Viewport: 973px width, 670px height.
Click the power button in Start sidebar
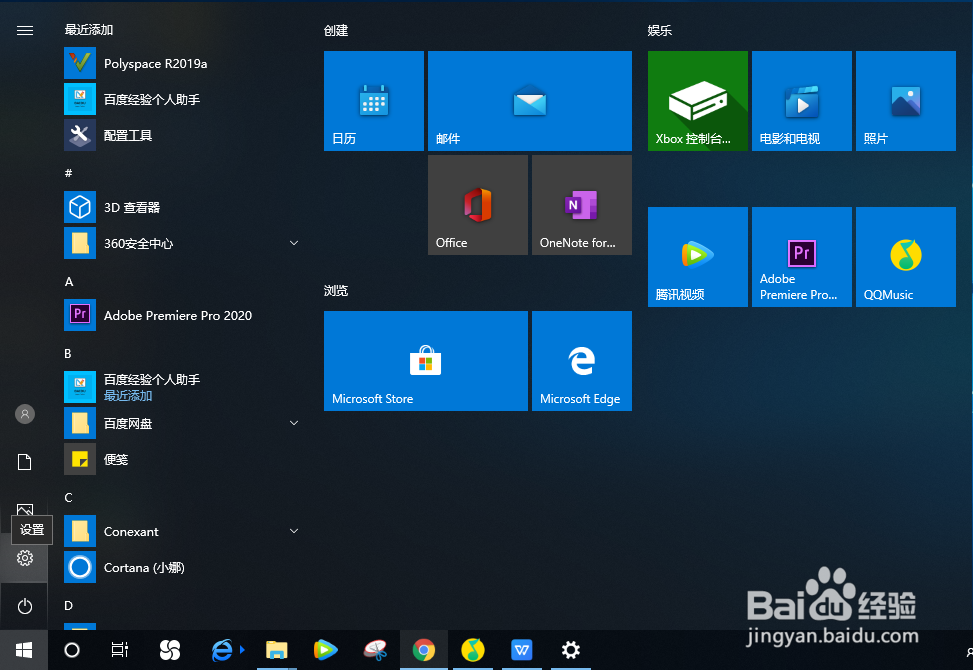coord(24,606)
